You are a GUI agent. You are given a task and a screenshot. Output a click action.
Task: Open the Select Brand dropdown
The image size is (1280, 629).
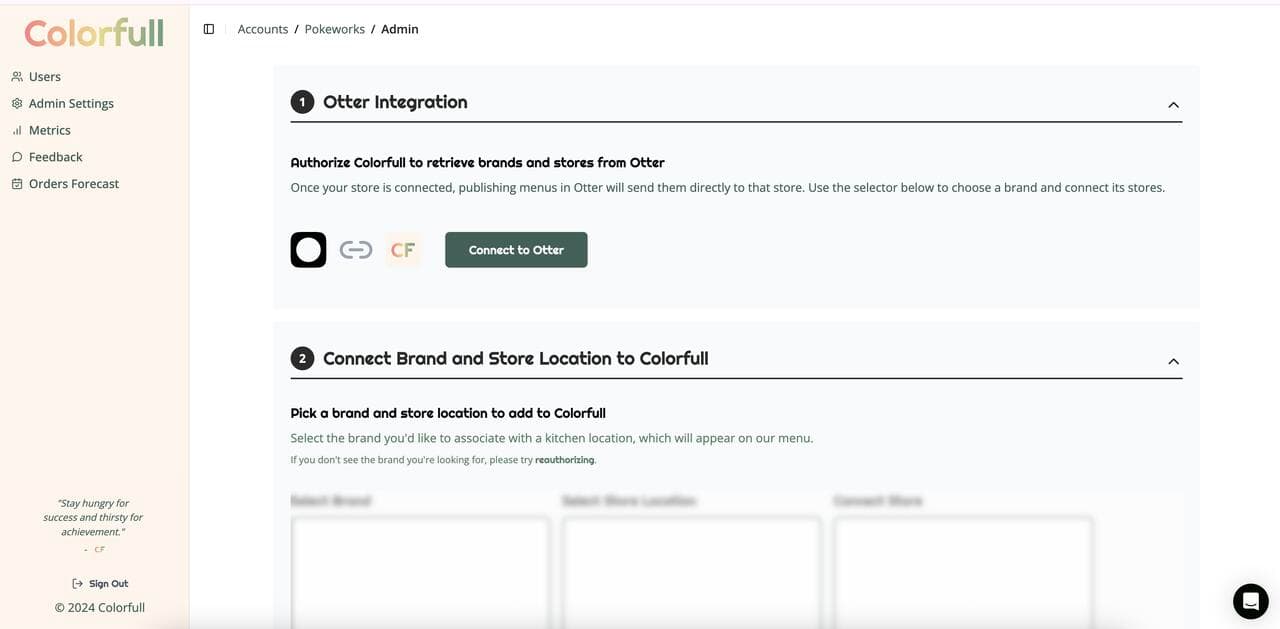click(x=419, y=570)
